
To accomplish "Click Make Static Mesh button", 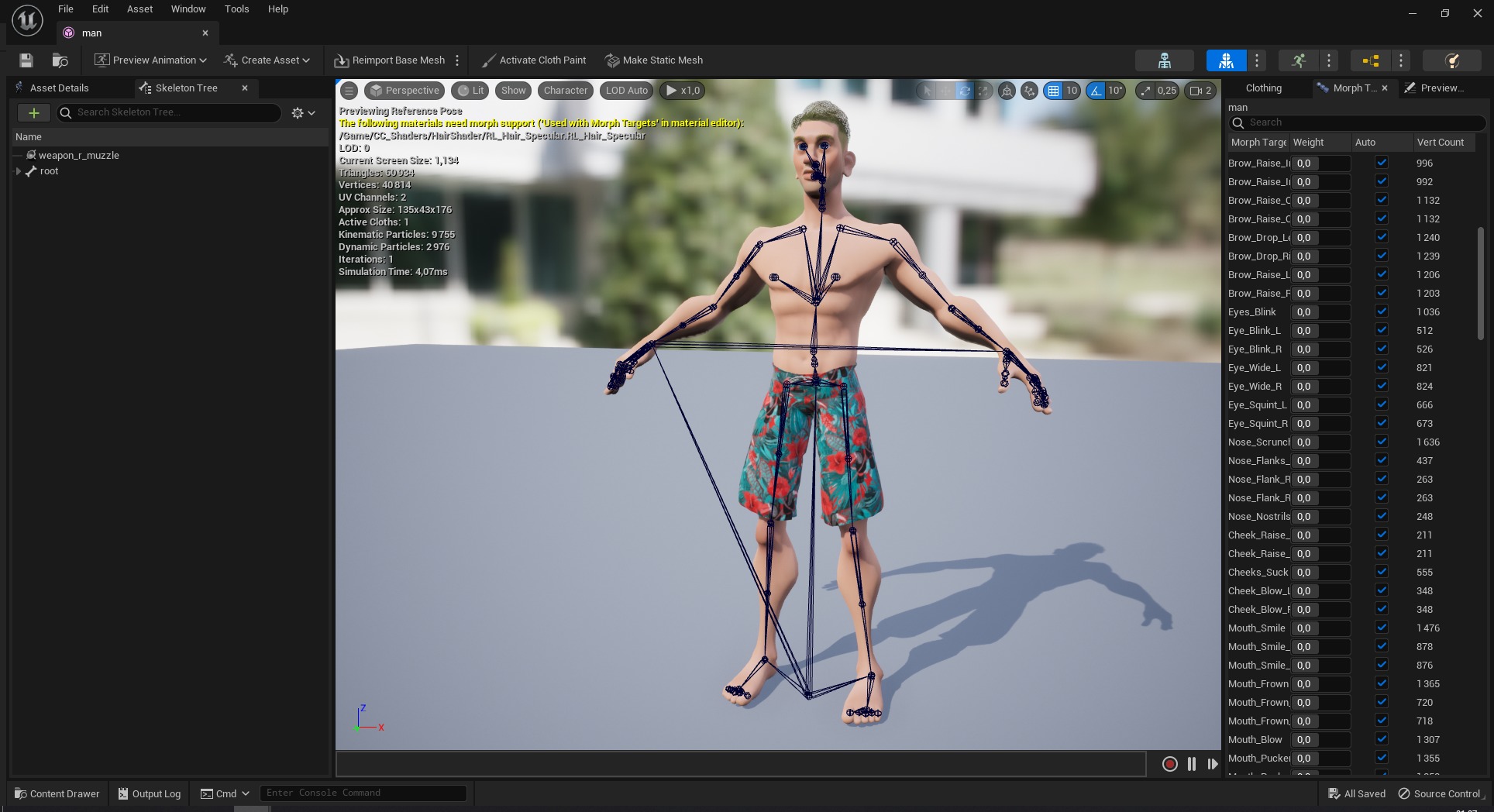I will coord(654,60).
